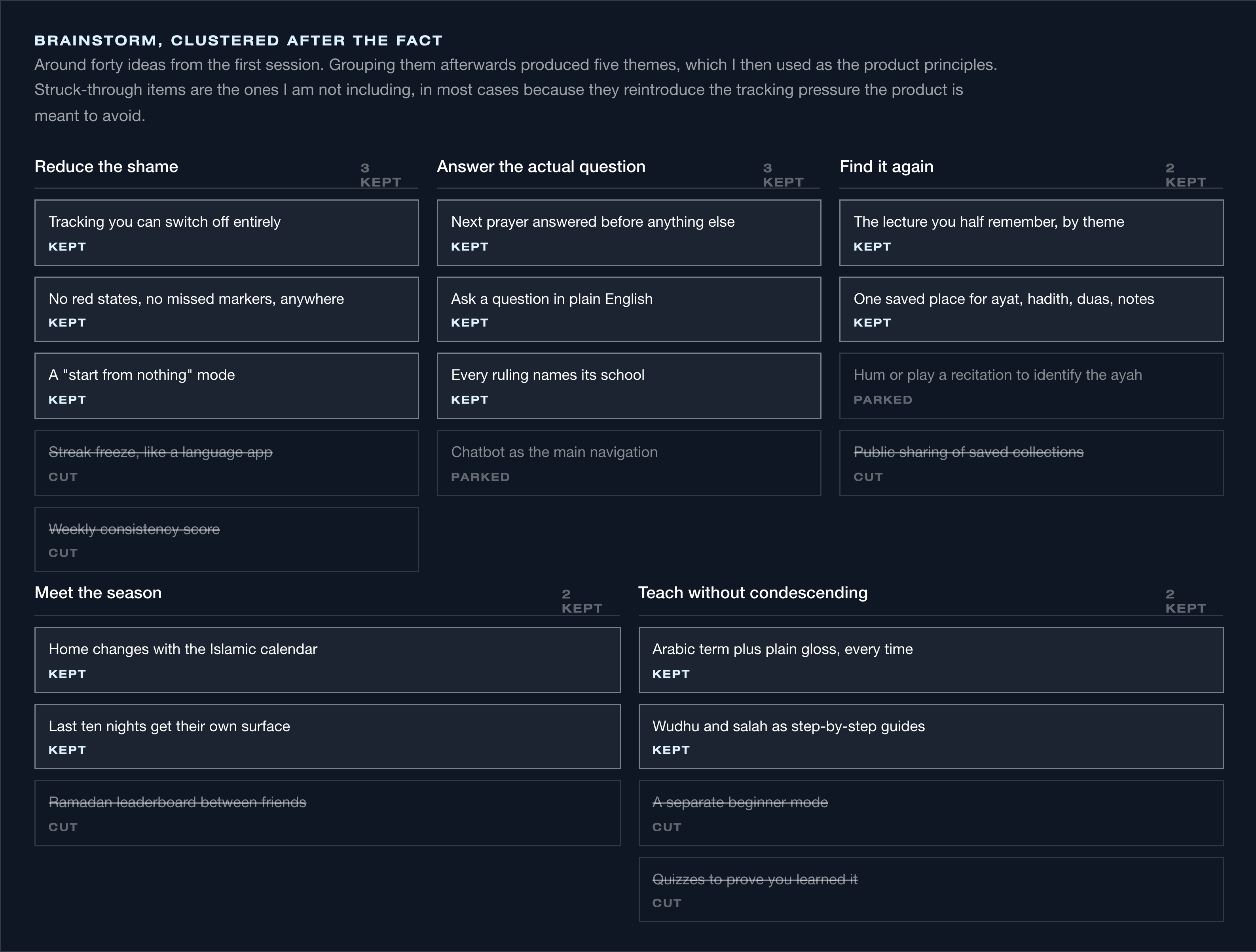Screen dimensions: 1256x952
Task: Click the 'Reduce the shame' cluster heading
Action: (106, 166)
